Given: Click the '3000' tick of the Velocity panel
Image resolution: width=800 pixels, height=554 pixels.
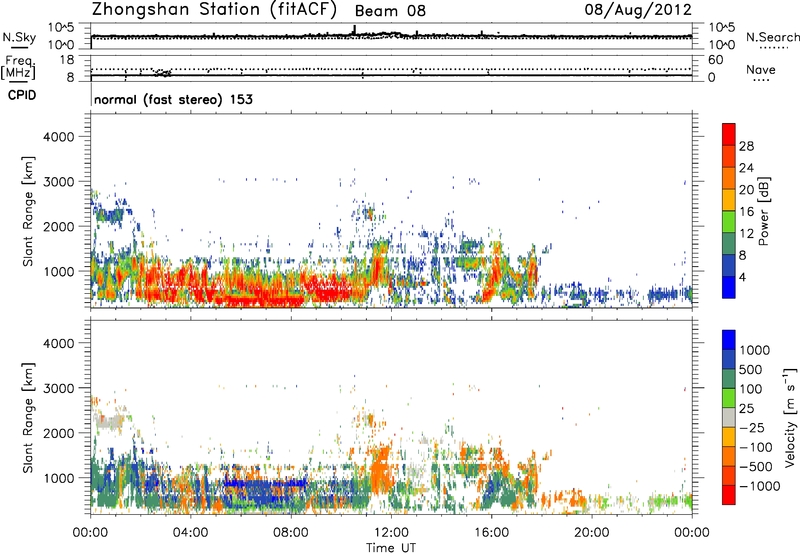Looking at the screenshot, I should (58, 388).
